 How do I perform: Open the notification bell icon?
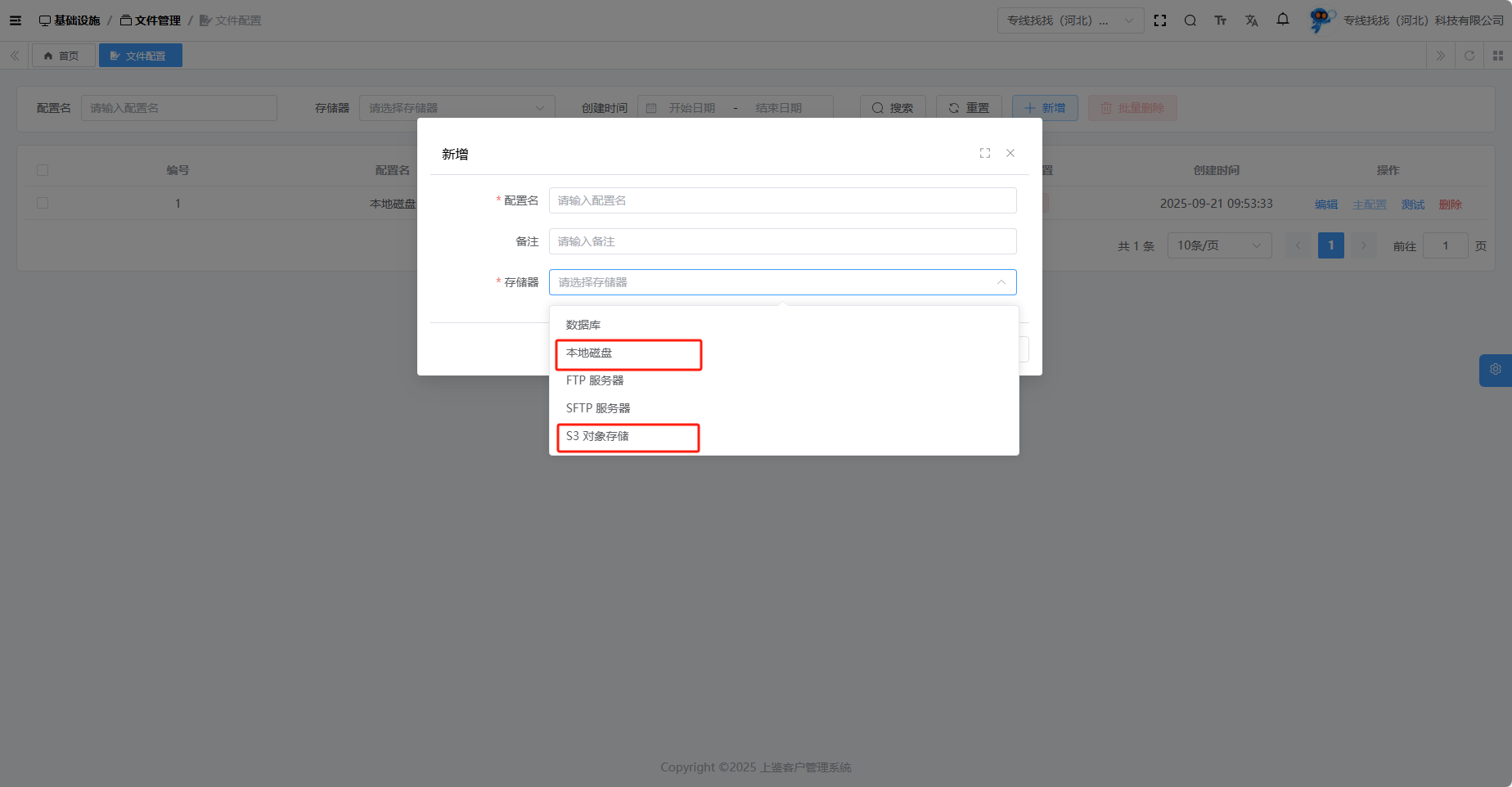pos(1283,20)
